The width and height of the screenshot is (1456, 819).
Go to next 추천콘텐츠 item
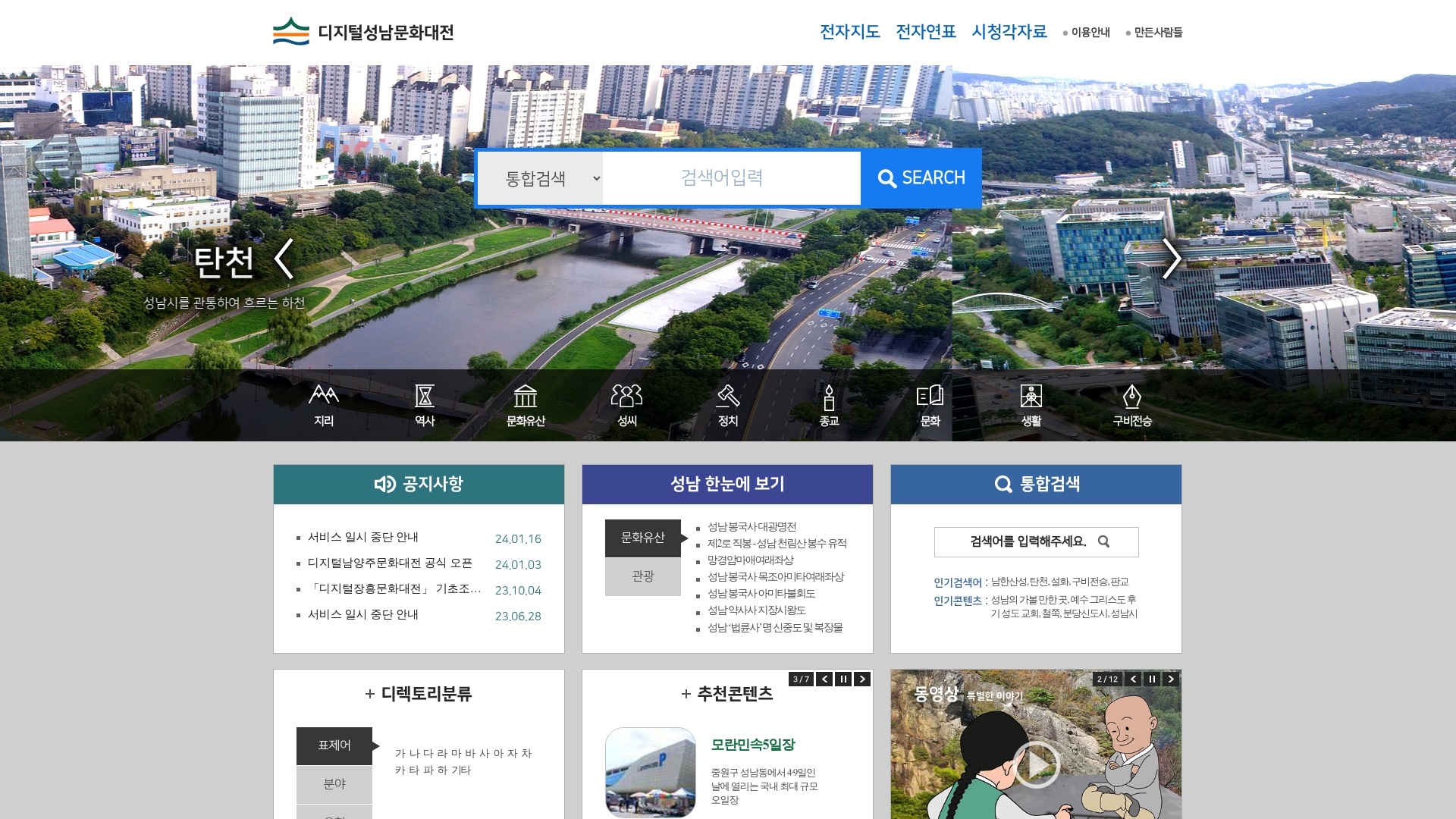[862, 679]
